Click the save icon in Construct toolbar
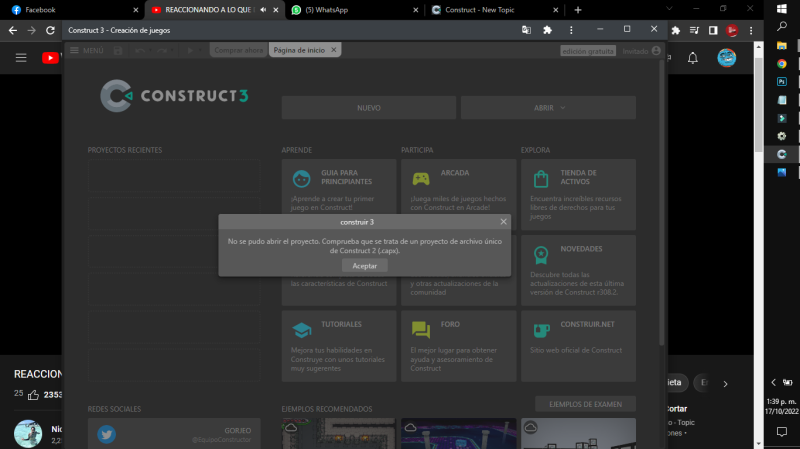800x449 pixels. coord(118,50)
